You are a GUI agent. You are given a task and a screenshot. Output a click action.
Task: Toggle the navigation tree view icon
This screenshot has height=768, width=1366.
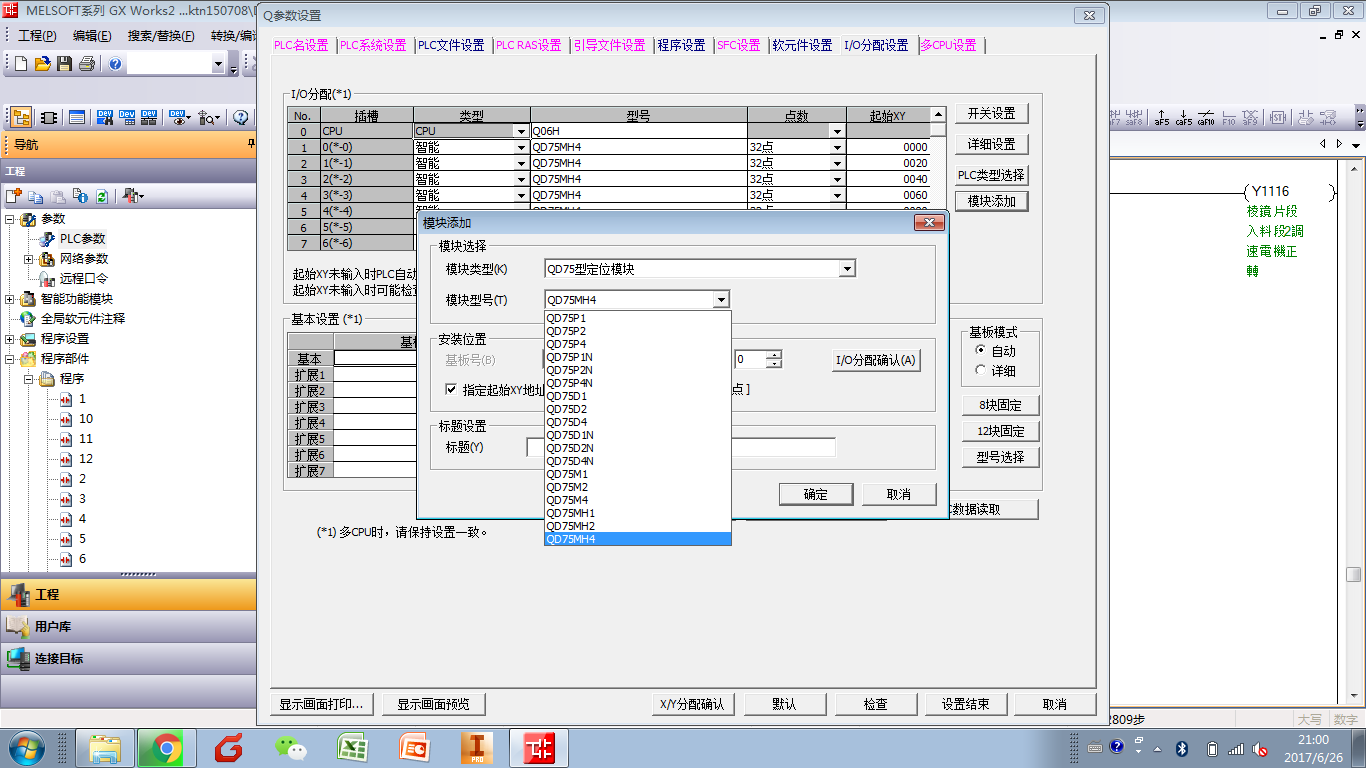click(21, 117)
